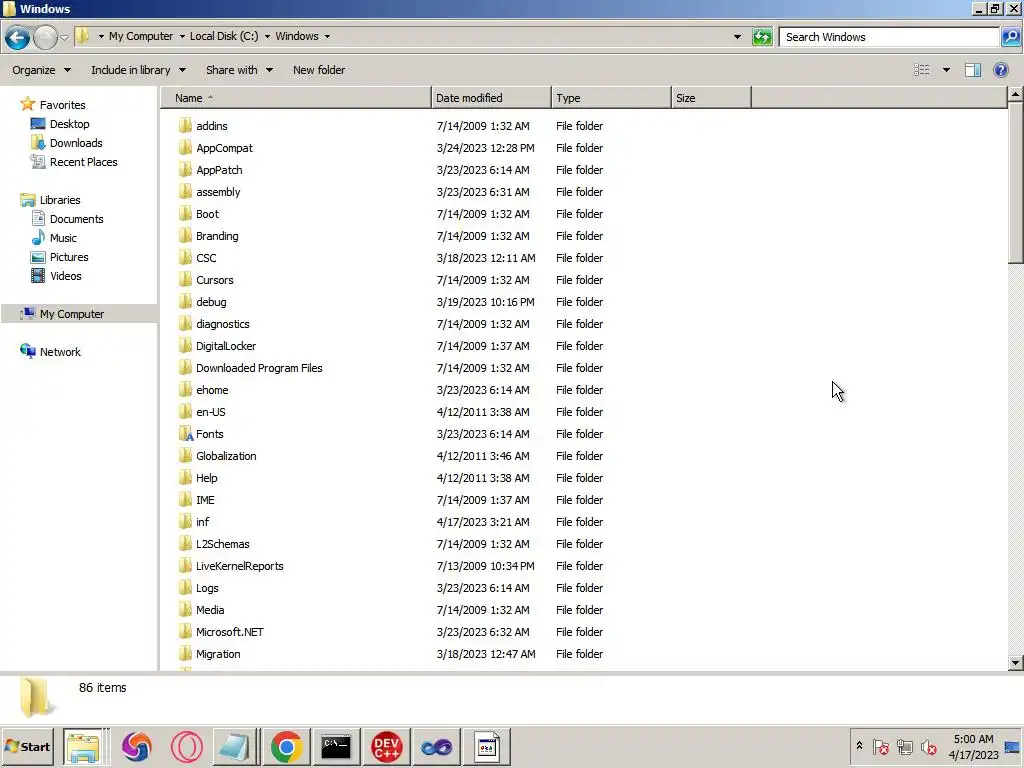Expand dropdown arrow after Windows in address bar
This screenshot has height=768, width=1024.
[x=327, y=37]
